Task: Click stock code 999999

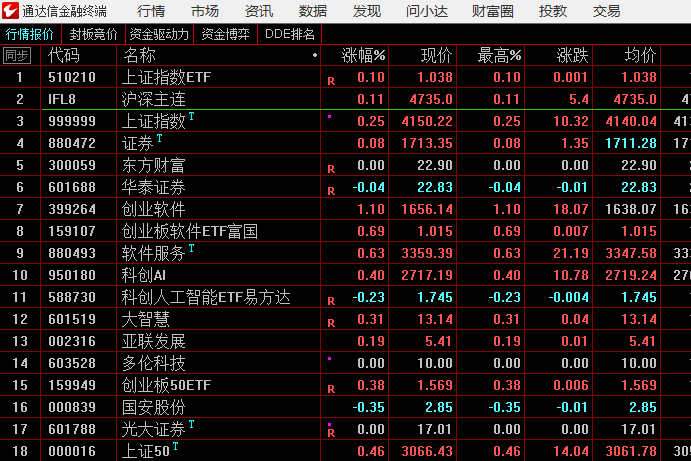Action: [72, 121]
